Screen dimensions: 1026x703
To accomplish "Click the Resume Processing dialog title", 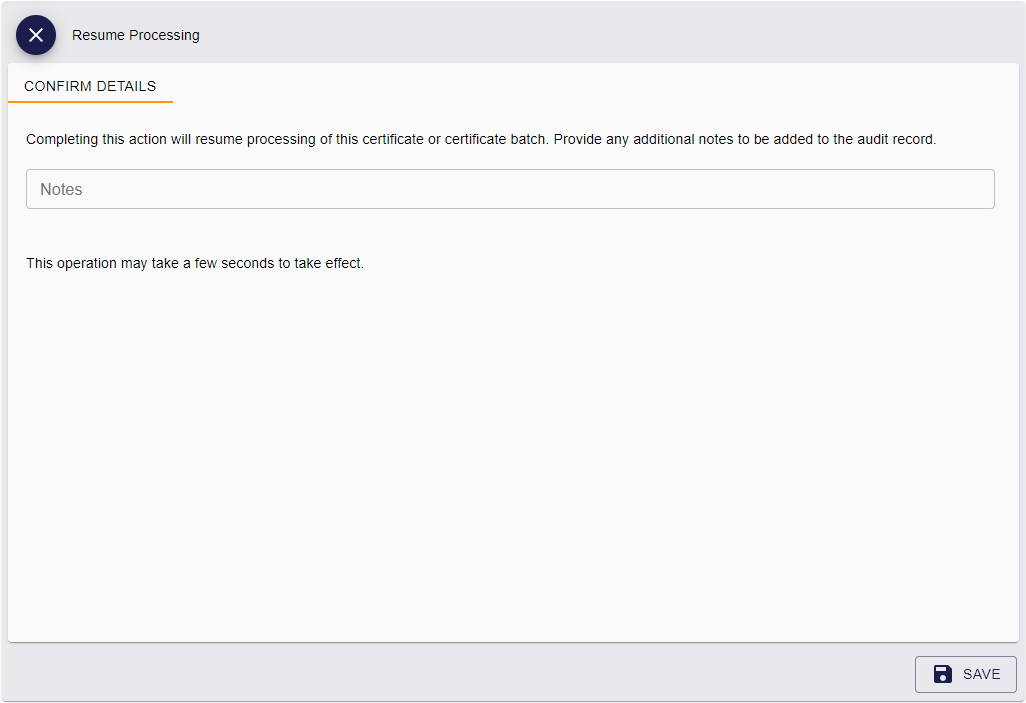I will click(x=135, y=35).
